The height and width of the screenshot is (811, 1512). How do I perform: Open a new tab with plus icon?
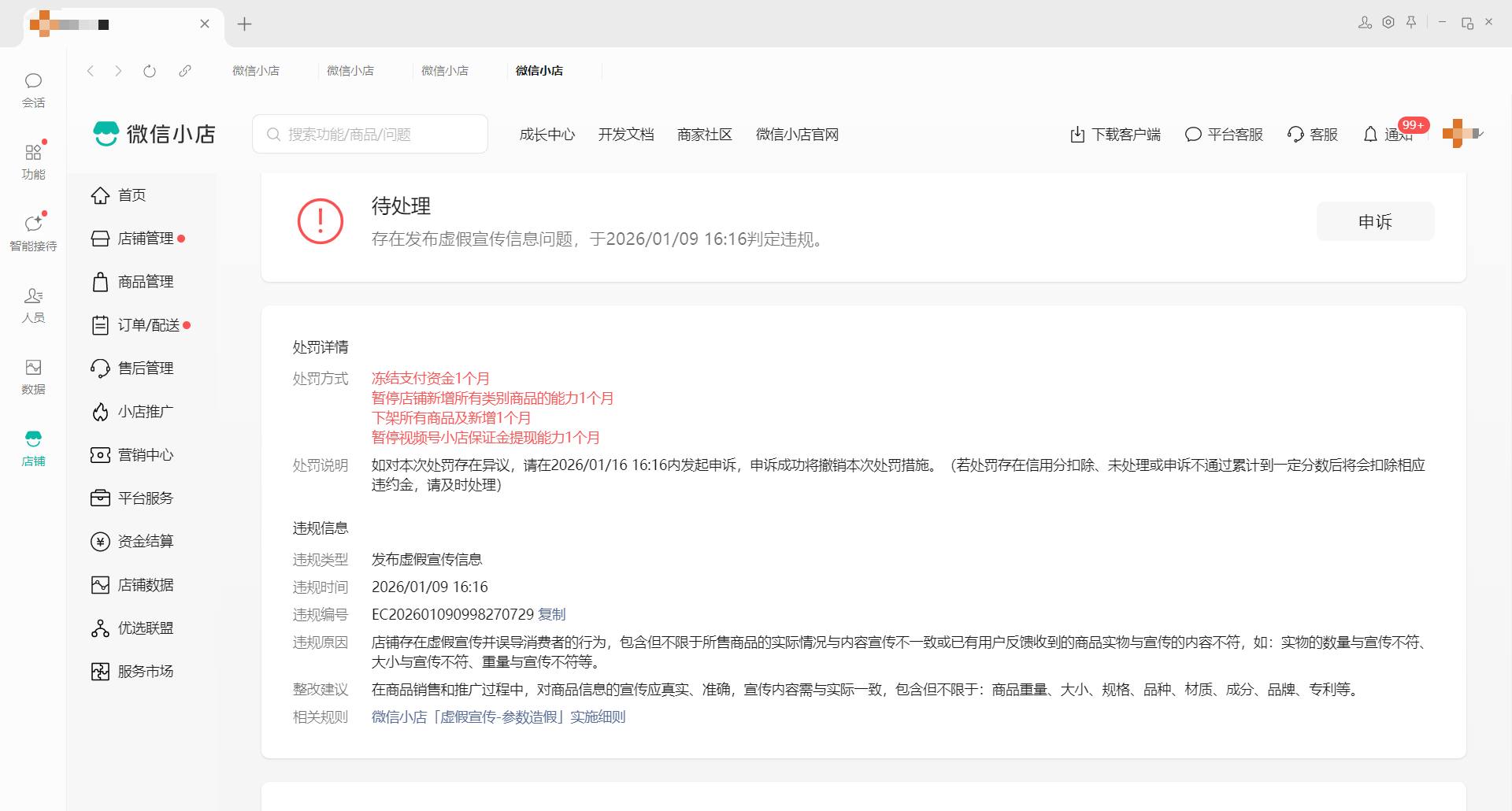(x=244, y=24)
